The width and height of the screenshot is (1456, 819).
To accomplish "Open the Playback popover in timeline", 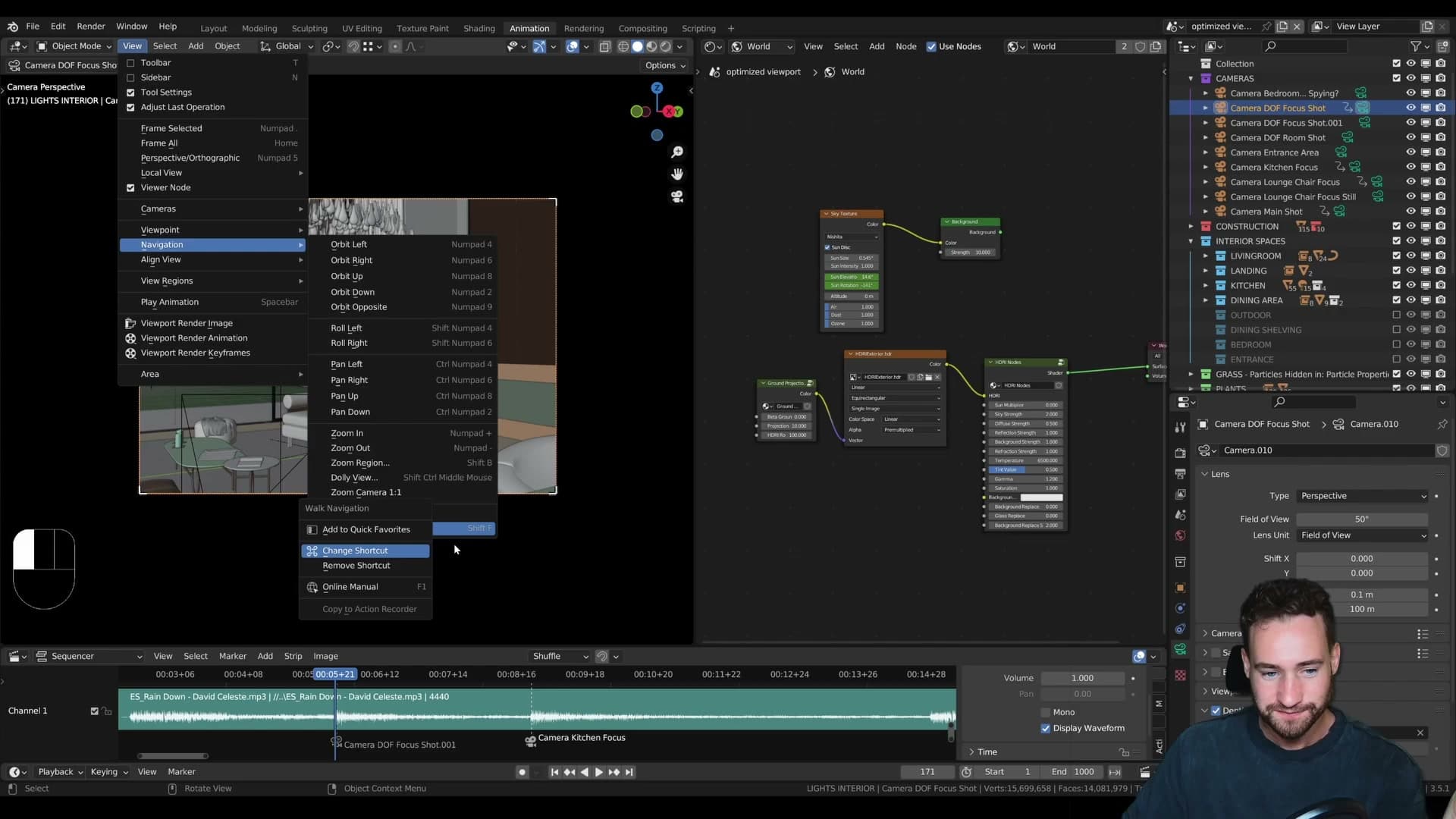I will coord(61,772).
